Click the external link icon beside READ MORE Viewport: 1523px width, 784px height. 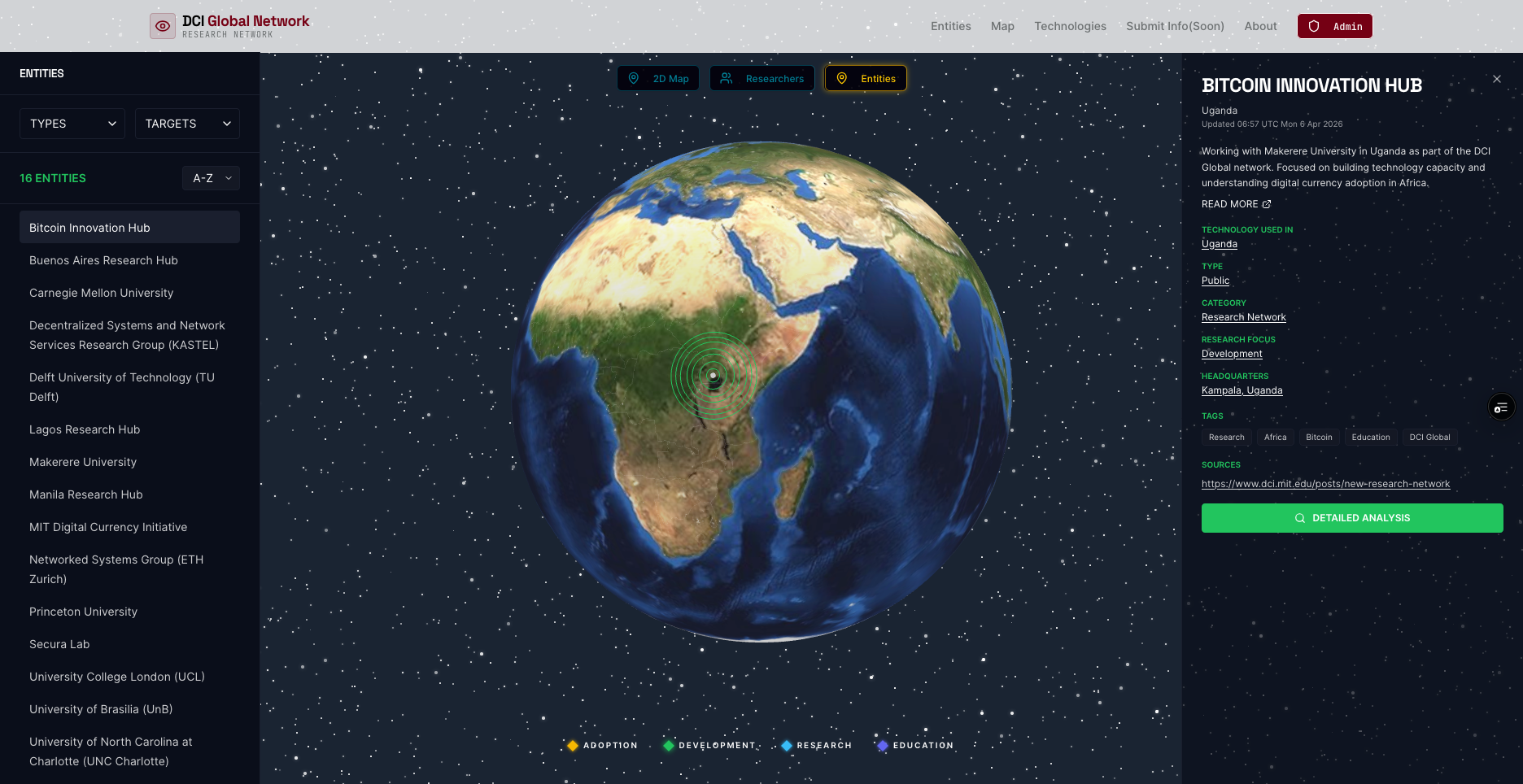tap(1267, 204)
